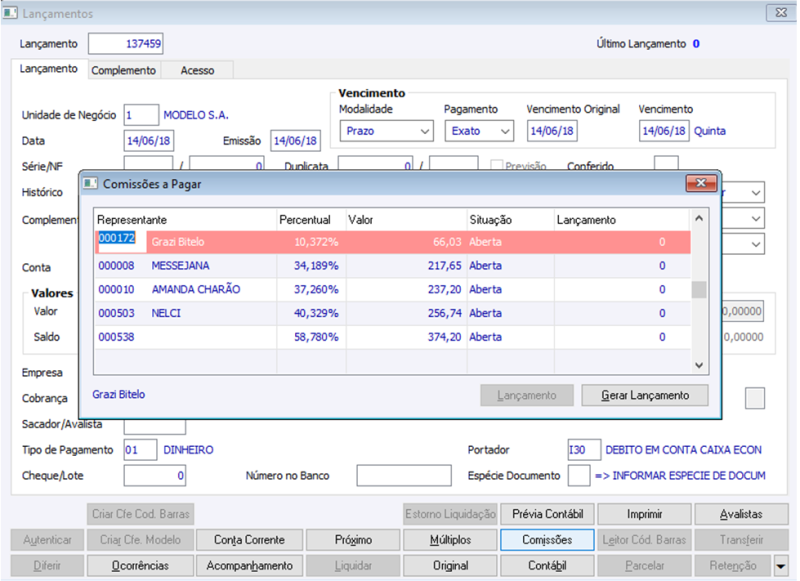The width and height of the screenshot is (800, 581).
Task: Open the Avalistas button
Action: click(740, 514)
